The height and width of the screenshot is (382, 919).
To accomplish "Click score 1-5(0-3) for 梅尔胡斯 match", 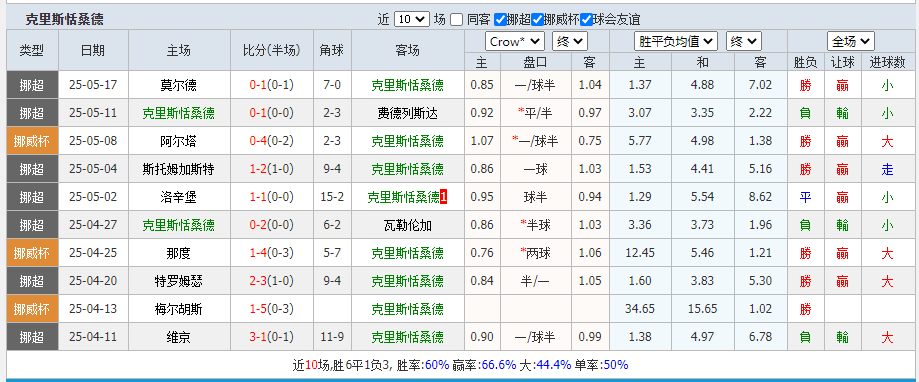I will tap(271, 308).
